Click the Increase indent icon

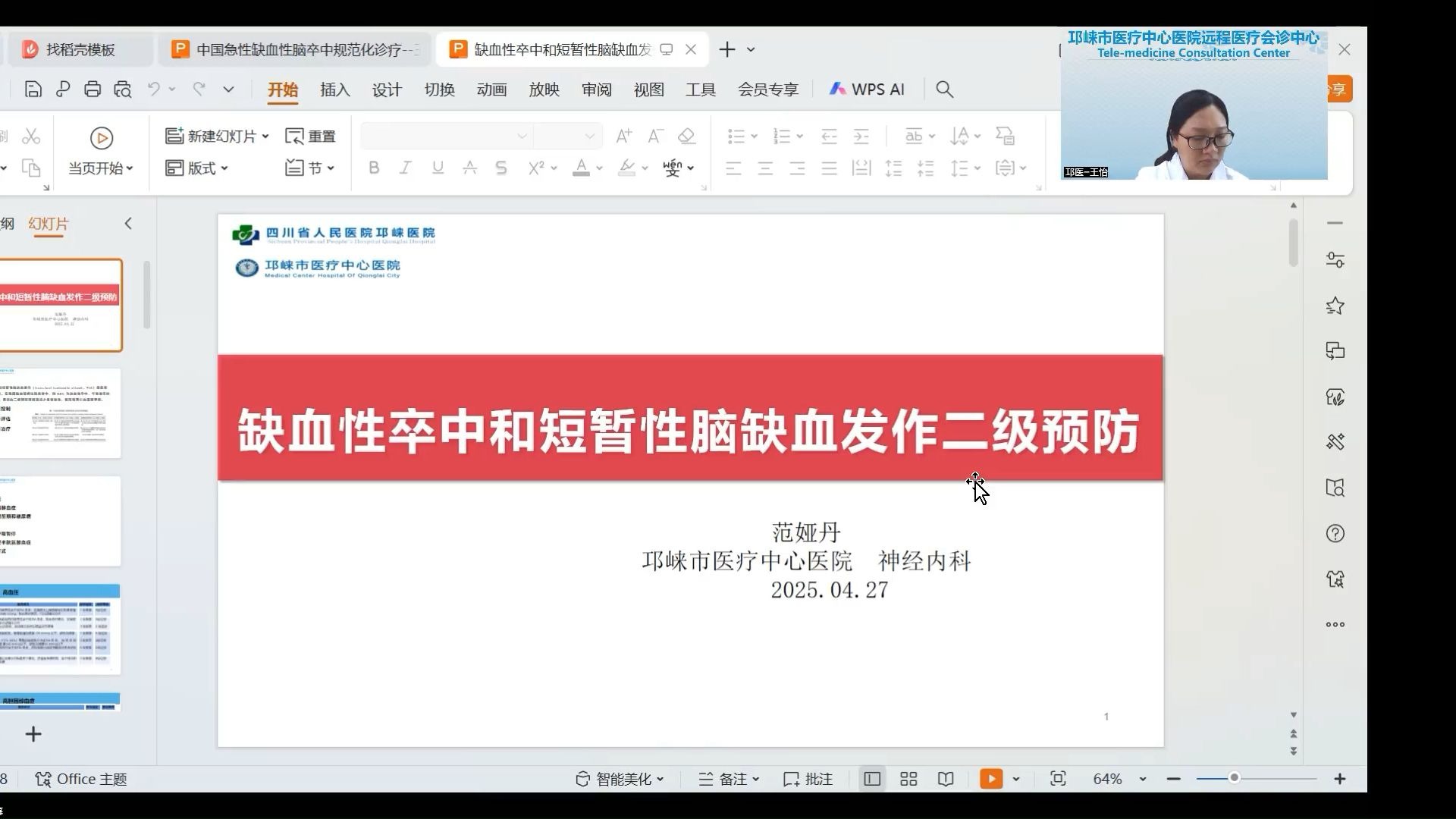[861, 136]
